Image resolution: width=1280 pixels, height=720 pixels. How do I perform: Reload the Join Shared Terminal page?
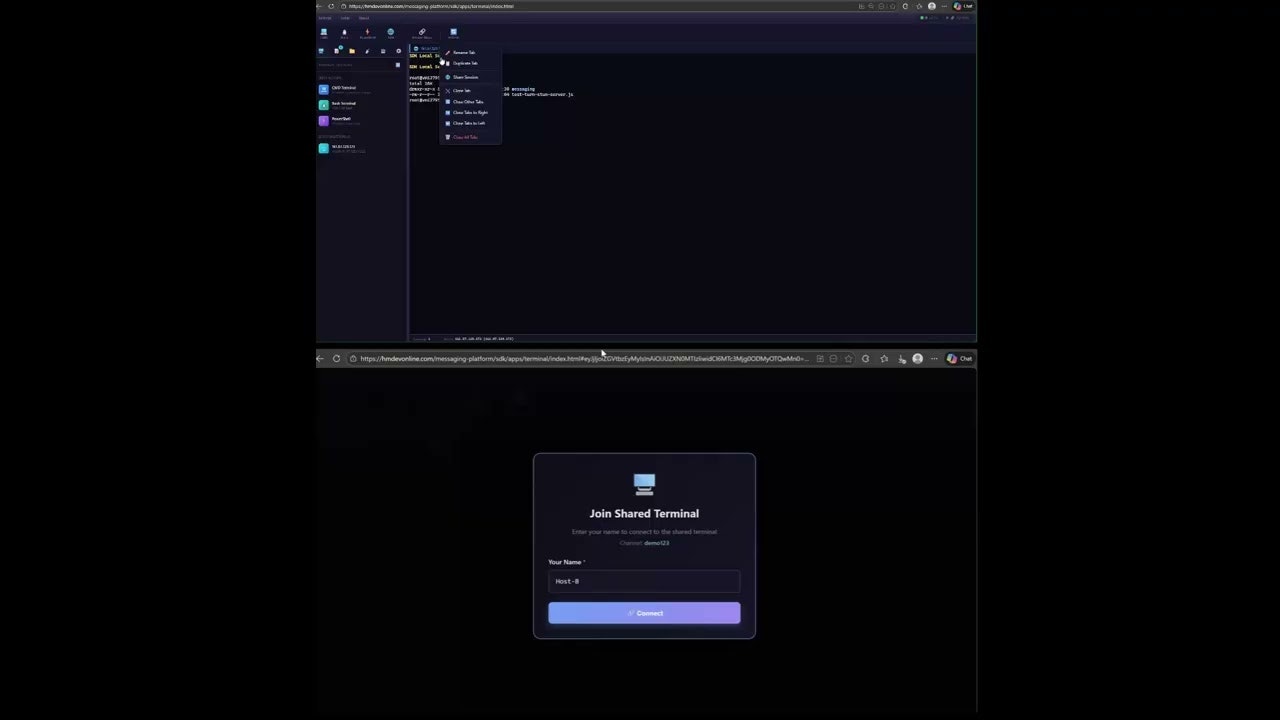pyautogui.click(x=336, y=358)
